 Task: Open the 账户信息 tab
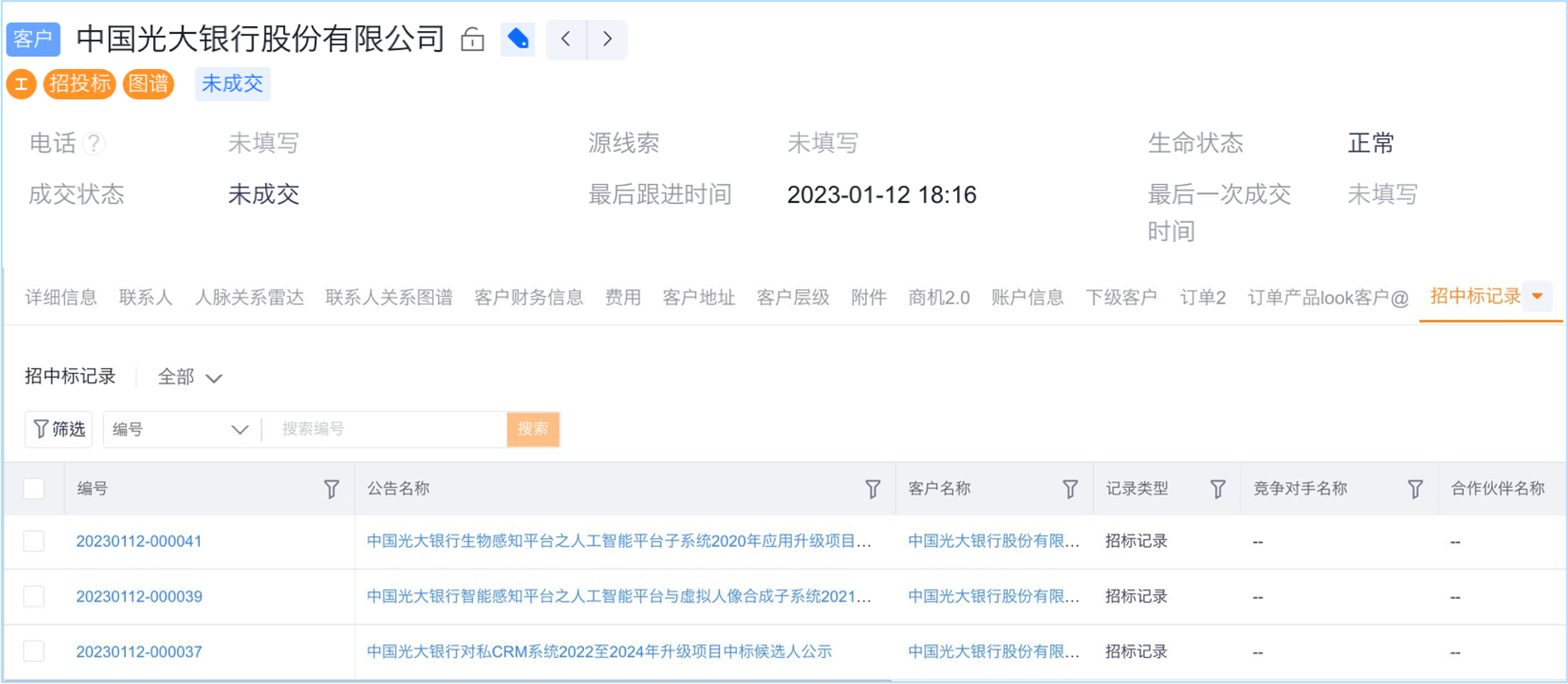pos(1028,298)
